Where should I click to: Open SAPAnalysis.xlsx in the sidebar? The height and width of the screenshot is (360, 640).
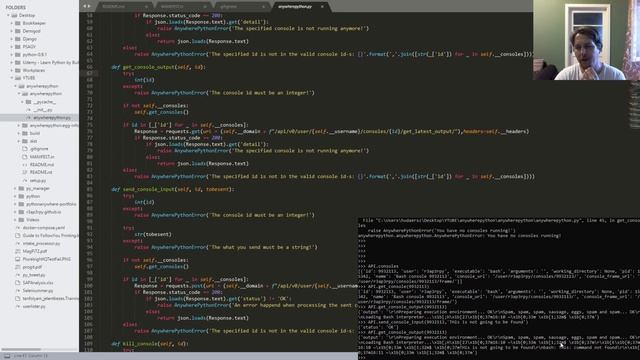pyautogui.click(x=38, y=282)
